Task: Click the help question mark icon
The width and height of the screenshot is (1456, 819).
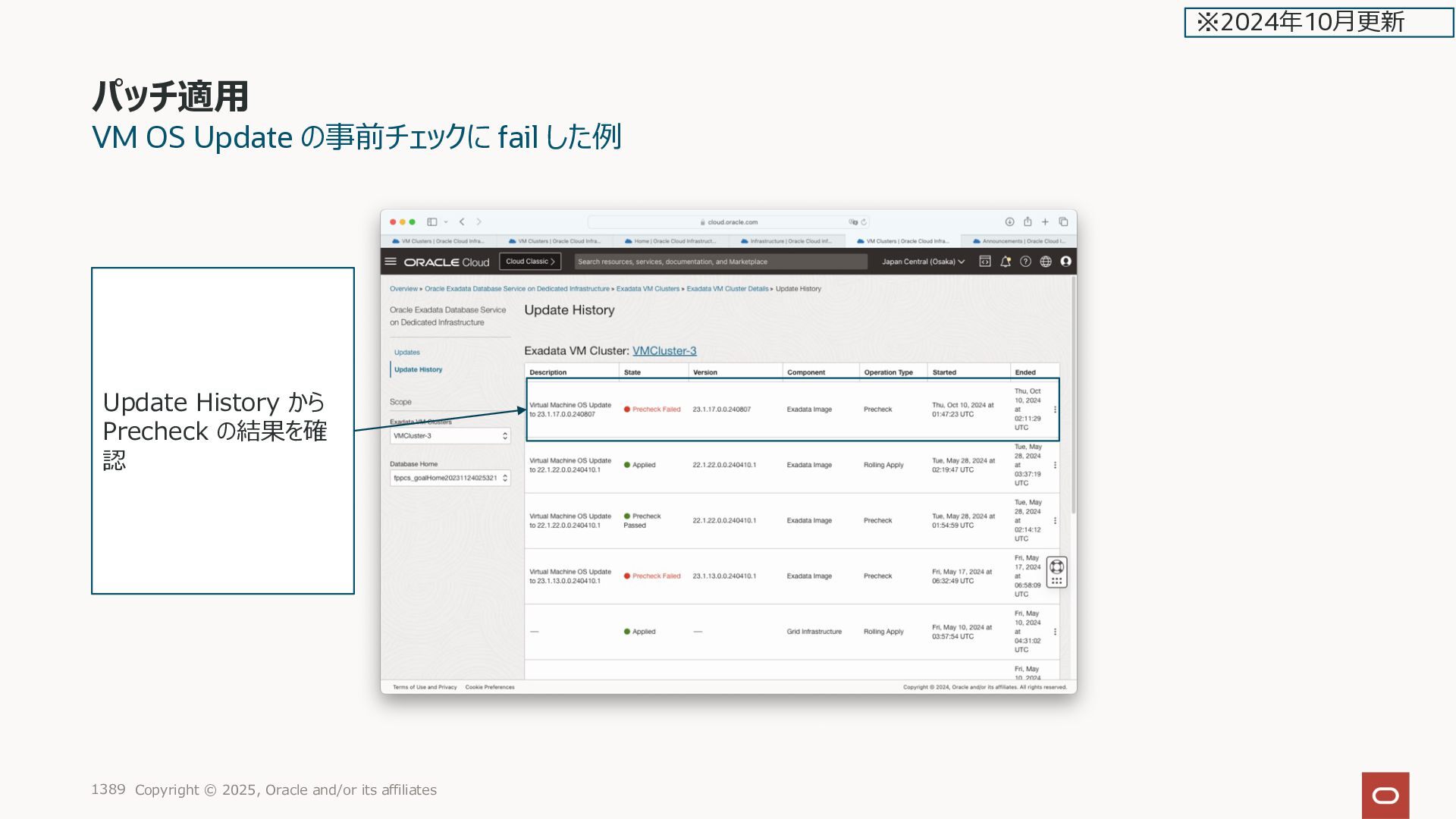Action: point(1025,262)
